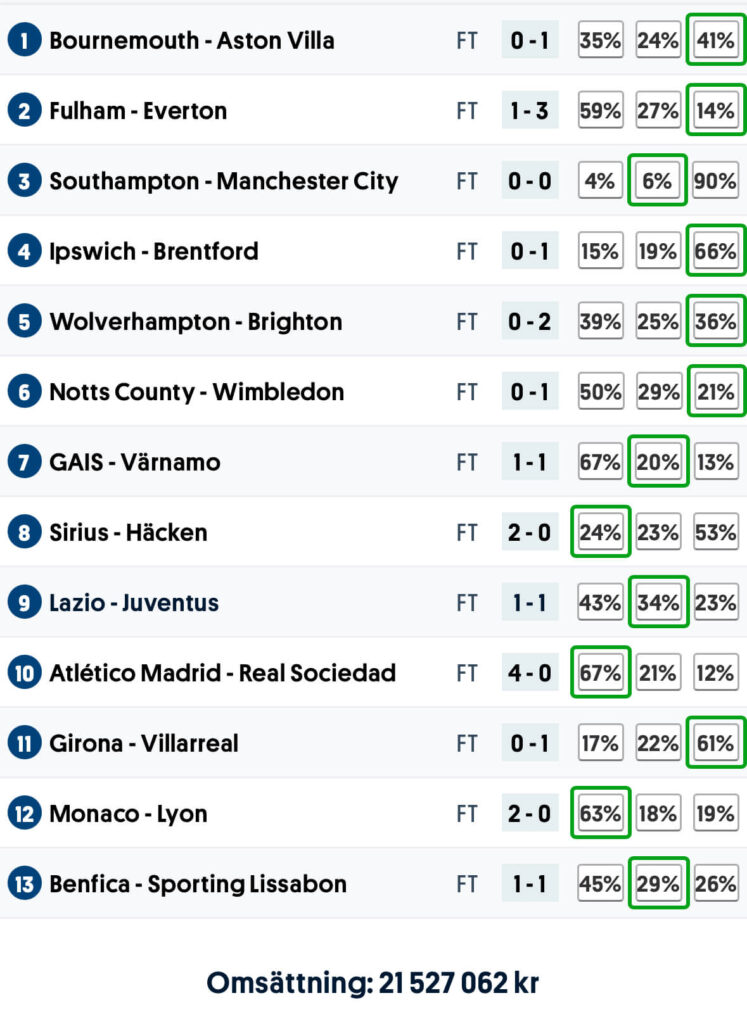Click the number 5 match badge
The height and width of the screenshot is (1024, 747).
tap(23, 322)
